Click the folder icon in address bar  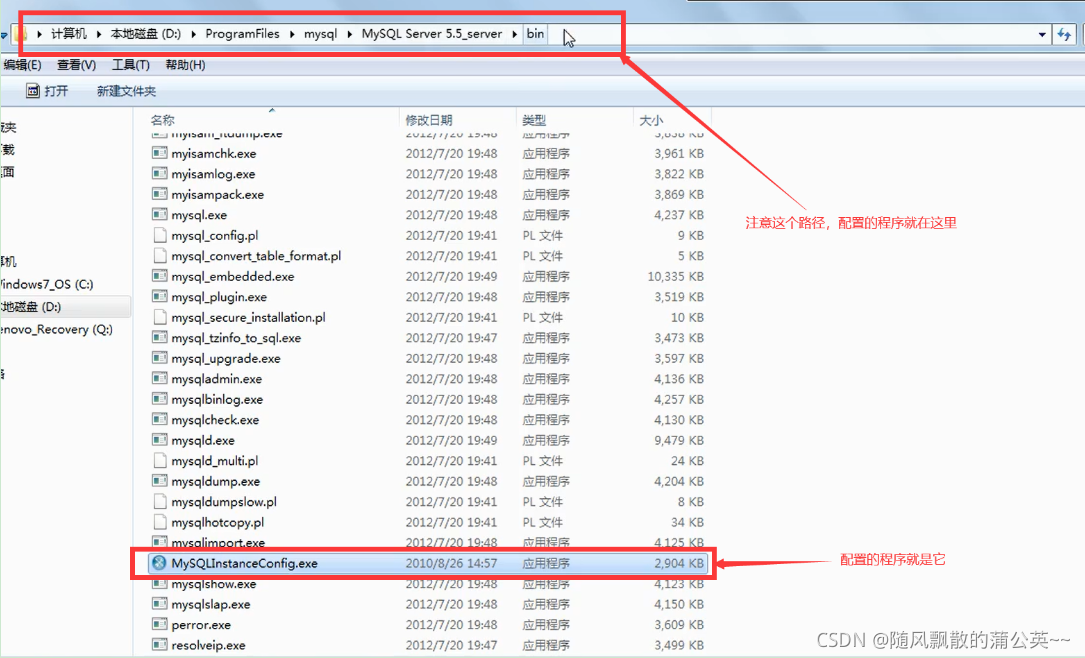pos(20,34)
